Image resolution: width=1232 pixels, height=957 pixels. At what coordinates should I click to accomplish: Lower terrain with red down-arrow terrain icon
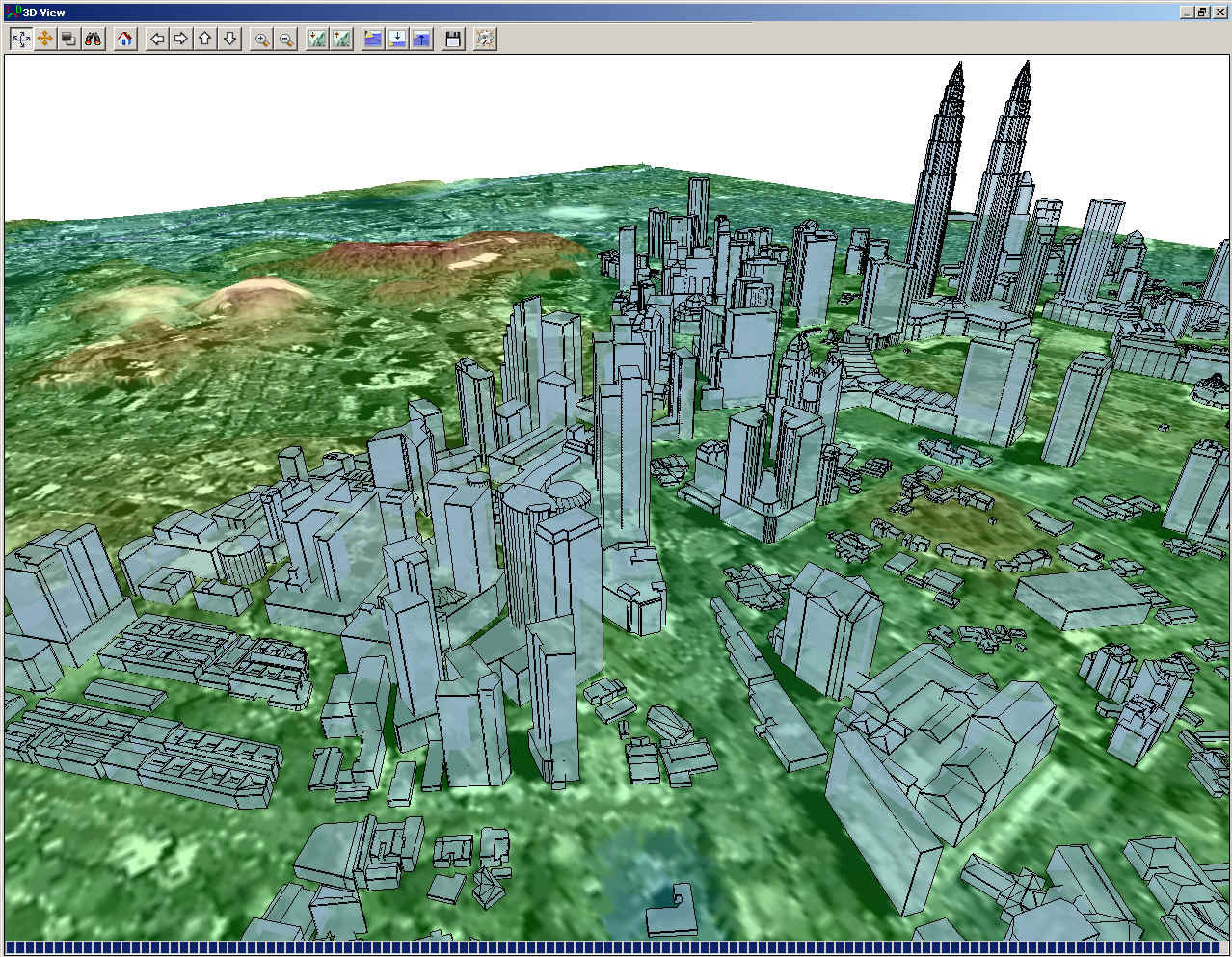click(x=316, y=39)
